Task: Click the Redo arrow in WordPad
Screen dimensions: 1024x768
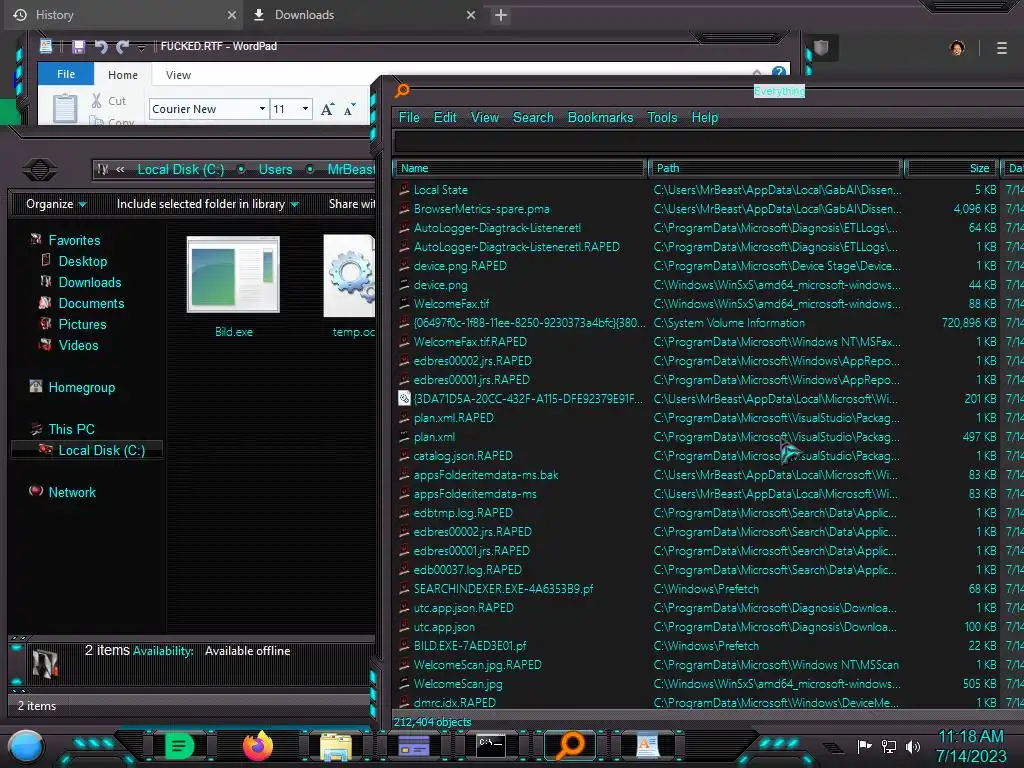Action: [122, 46]
